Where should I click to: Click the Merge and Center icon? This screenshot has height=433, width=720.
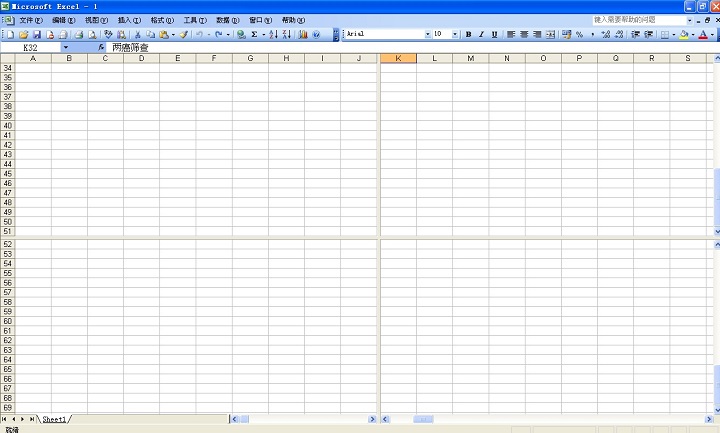pos(550,34)
